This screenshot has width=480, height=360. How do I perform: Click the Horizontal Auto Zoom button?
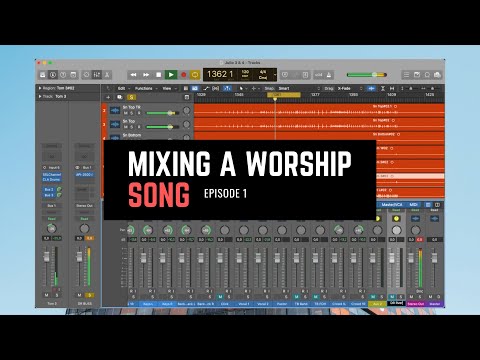pyautogui.click(x=392, y=88)
